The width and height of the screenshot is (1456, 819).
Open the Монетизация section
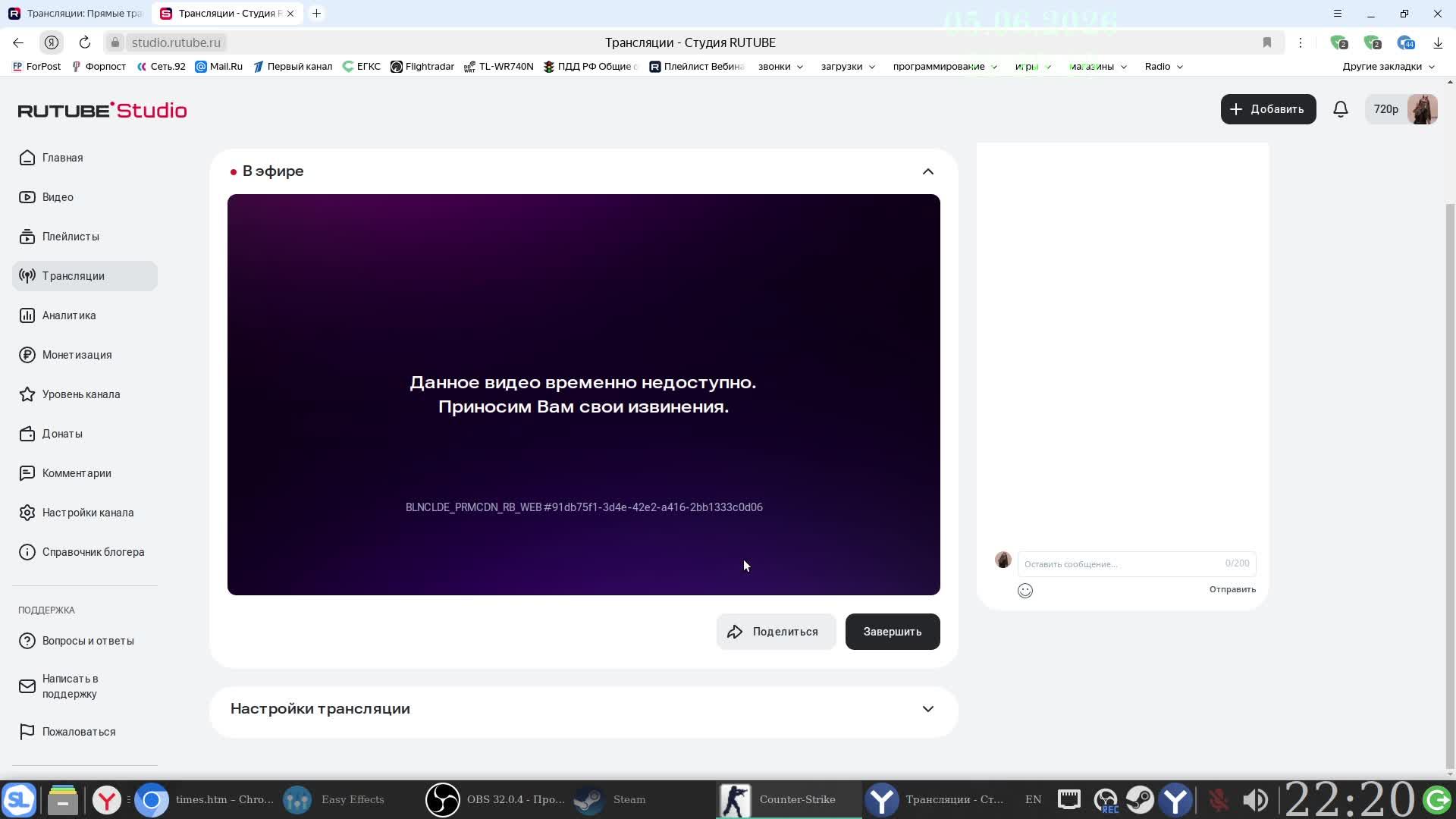point(85,355)
